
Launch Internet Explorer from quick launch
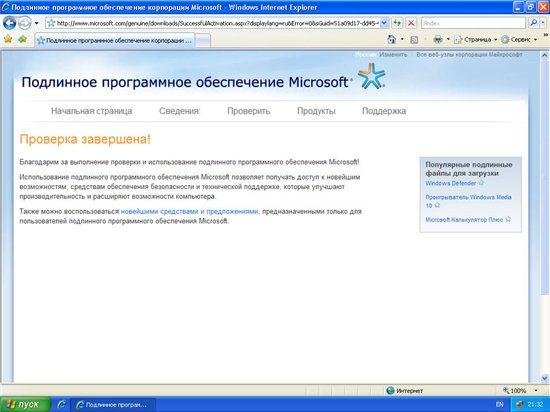(x=62, y=405)
